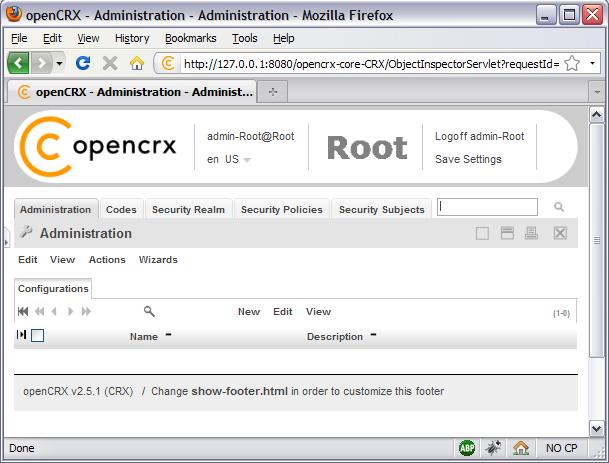Image resolution: width=609 pixels, height=463 pixels.
Task: Go to next grid page arrow
Action: (70, 312)
